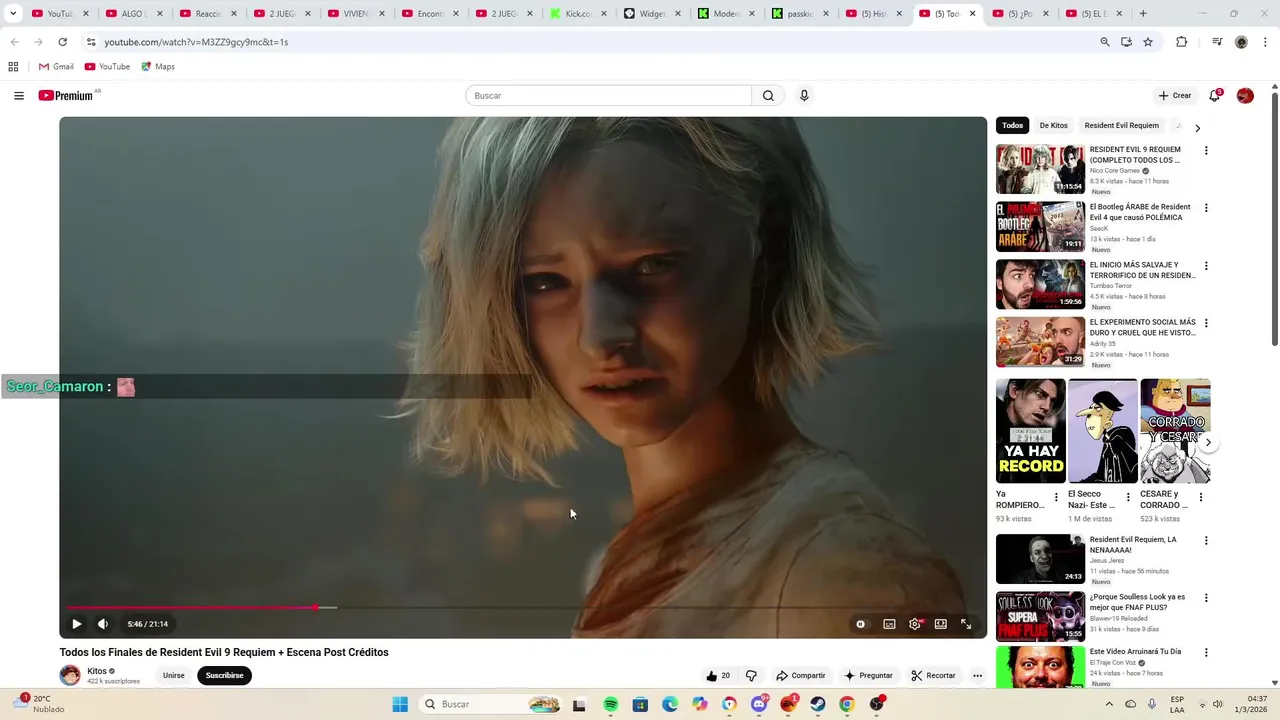The height and width of the screenshot is (720, 1280).
Task: Mute the video with the speaker icon
Action: [x=103, y=624]
